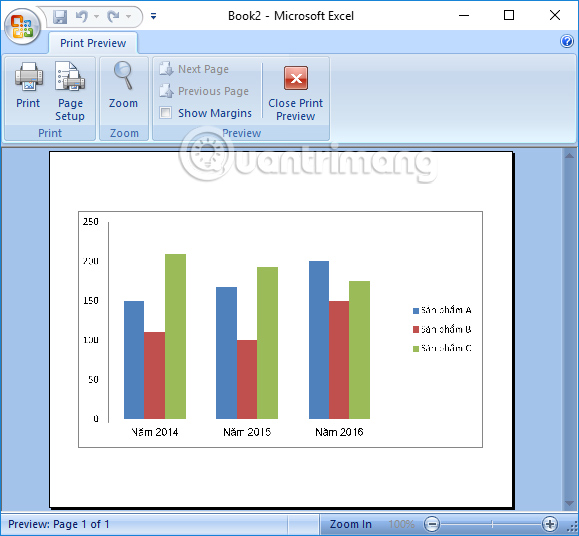Viewport: 579px width, 536px height.
Task: Click the blue bar for Năm 2016
Action: coord(319,340)
